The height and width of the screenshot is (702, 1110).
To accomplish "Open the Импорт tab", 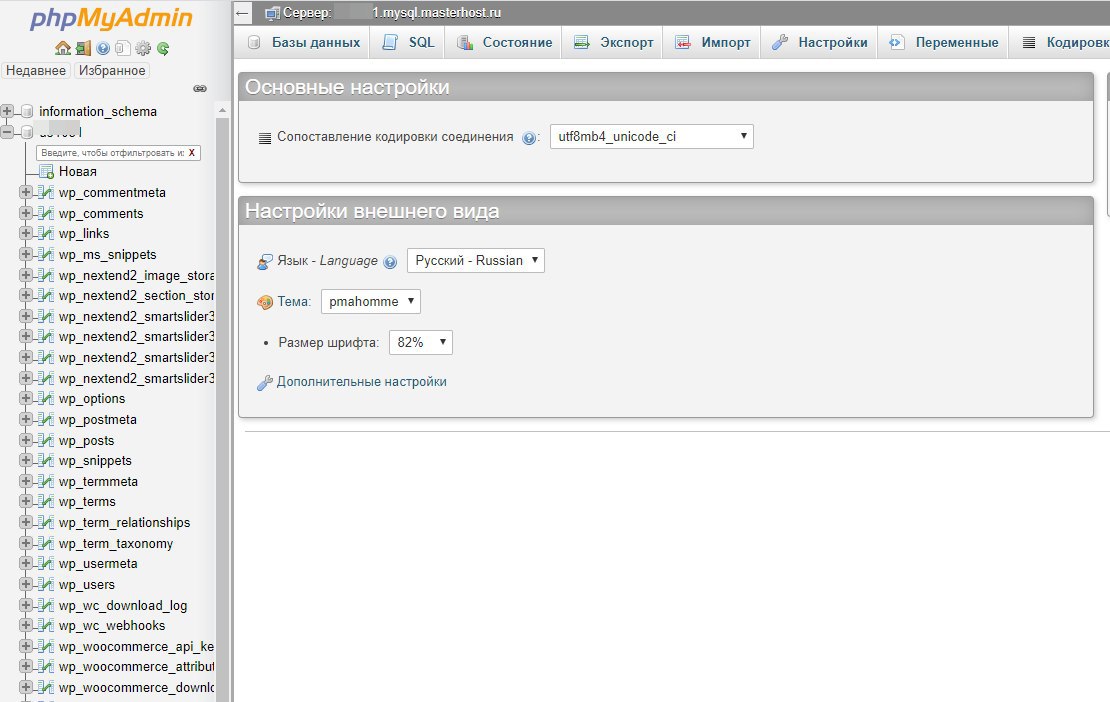I will click(x=712, y=42).
